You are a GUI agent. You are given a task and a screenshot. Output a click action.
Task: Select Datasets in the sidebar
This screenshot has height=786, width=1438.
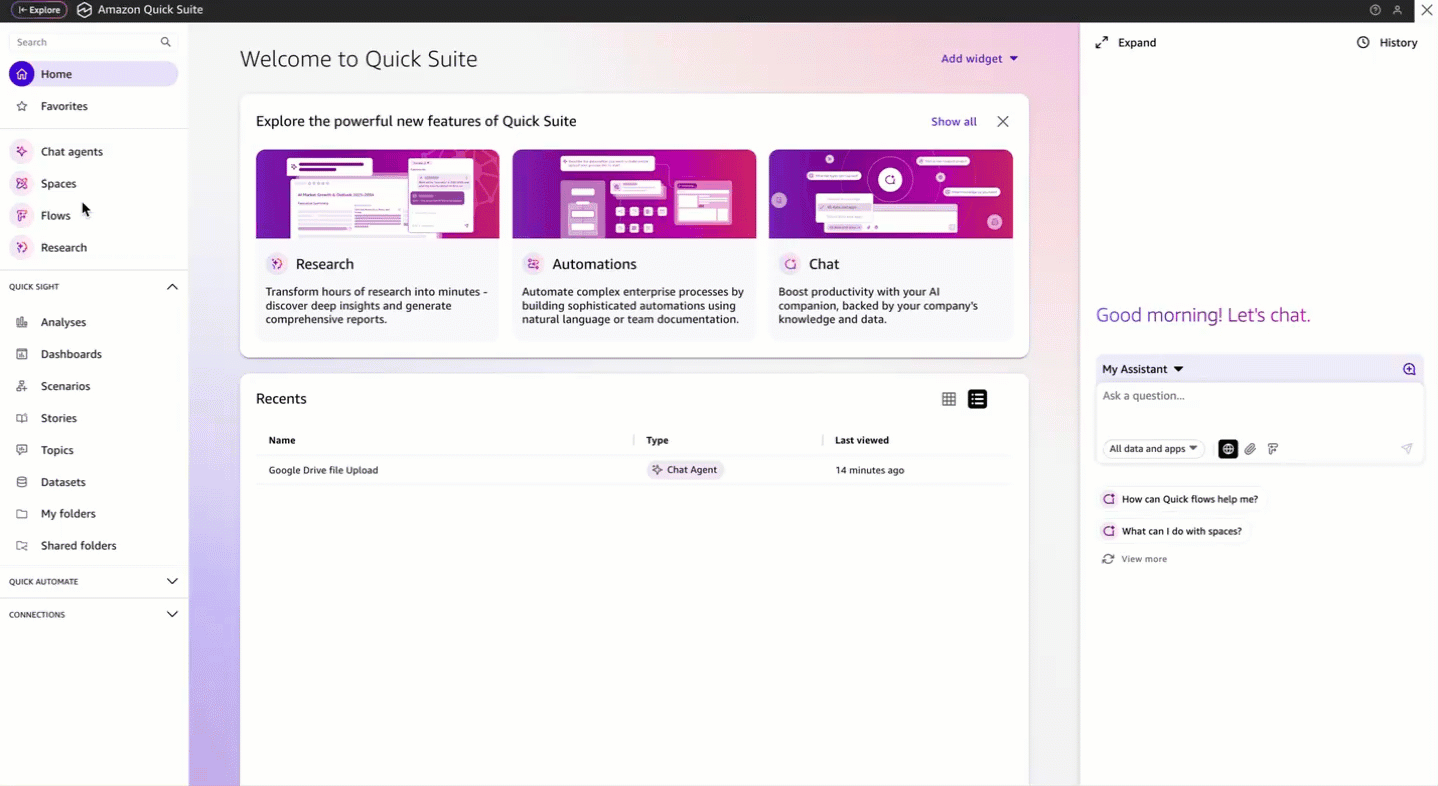pyautogui.click(x=63, y=481)
